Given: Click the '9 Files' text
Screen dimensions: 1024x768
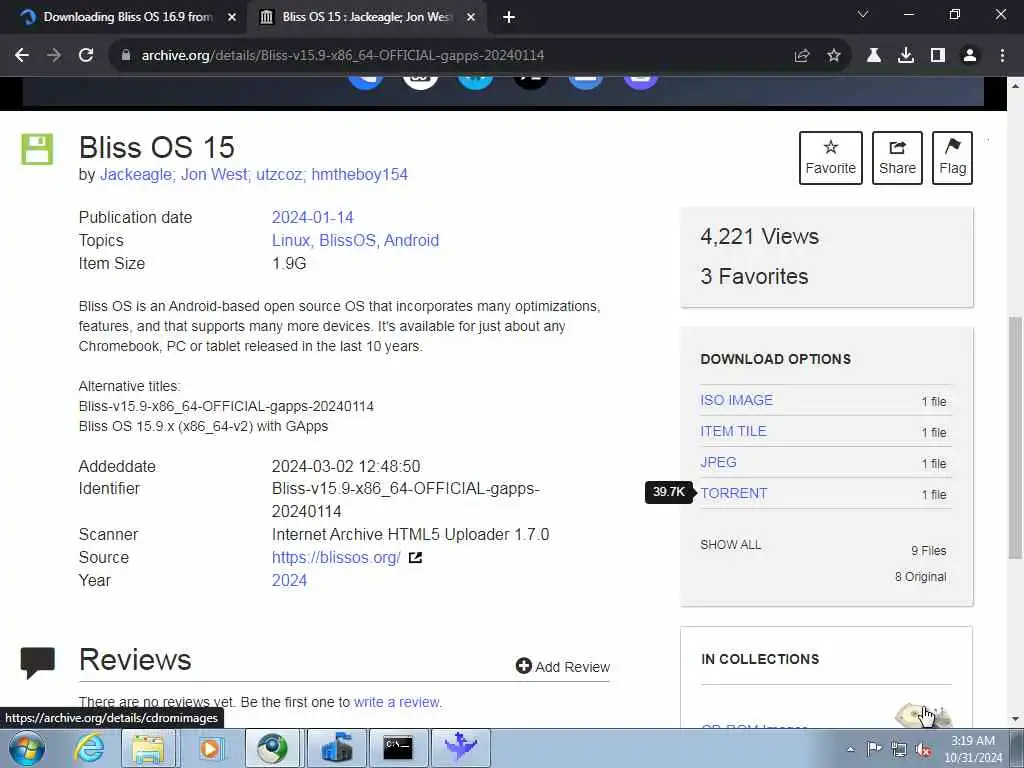Looking at the screenshot, I should [x=929, y=551].
